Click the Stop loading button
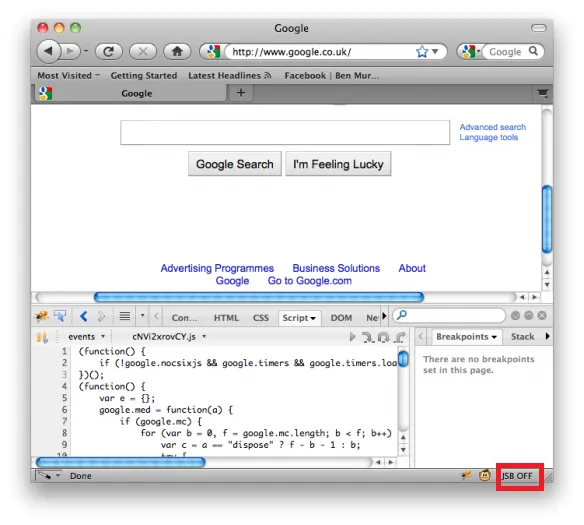 pyautogui.click(x=143, y=51)
